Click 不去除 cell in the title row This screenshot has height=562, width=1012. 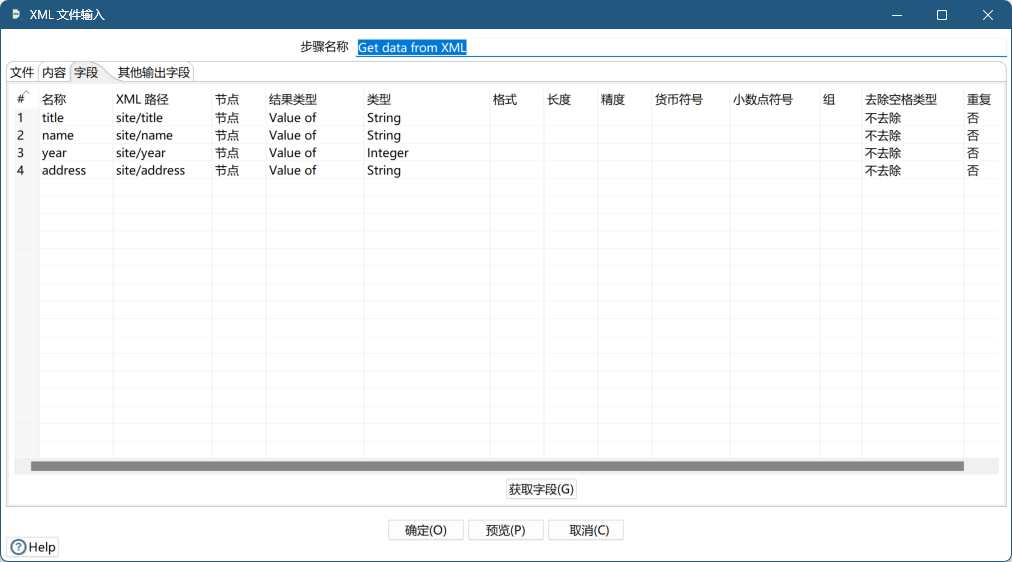912,117
